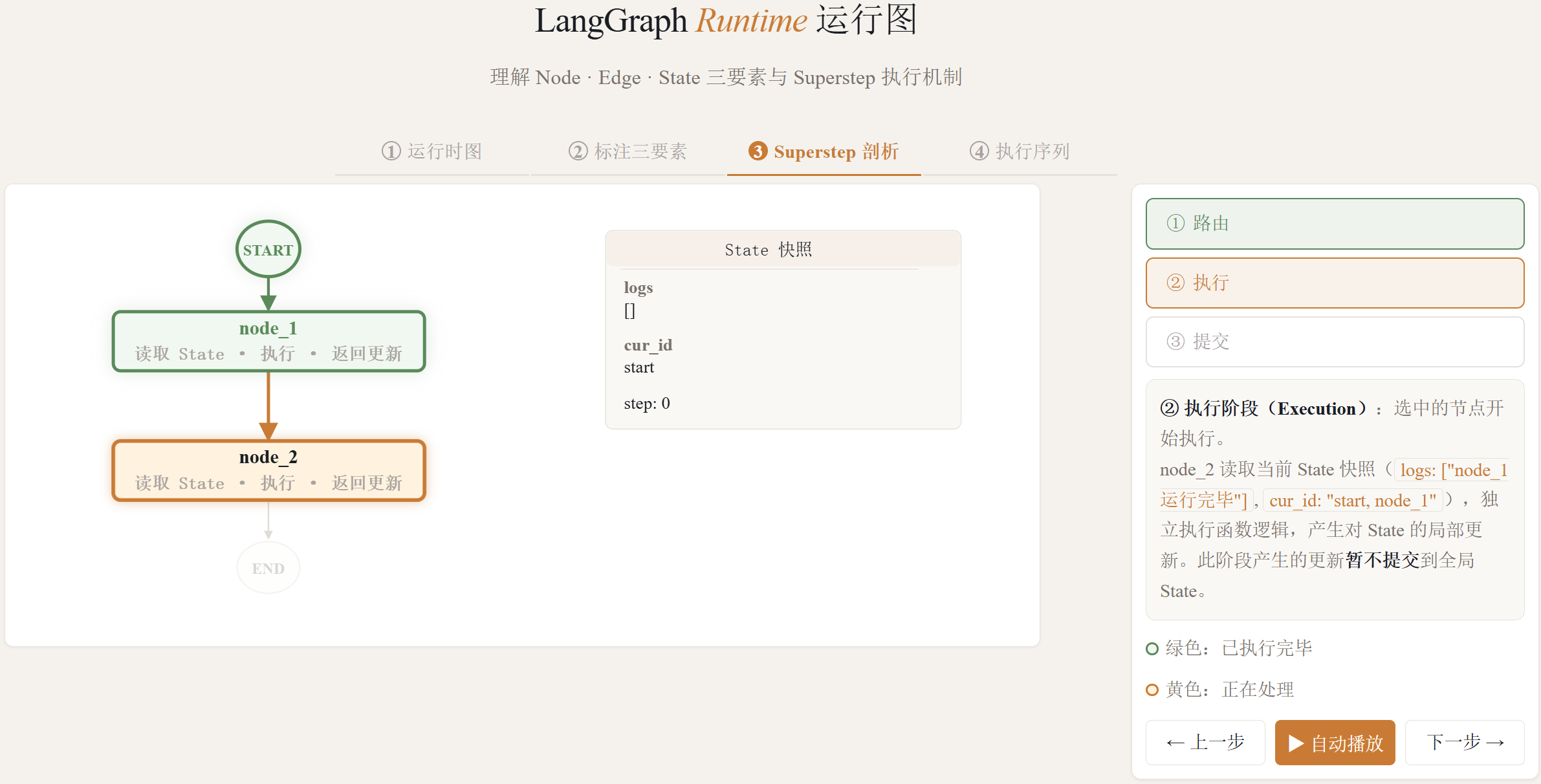The image size is (1541, 784).
Task: Click the 执行阶段（Execution） heading
Action: click(1264, 408)
